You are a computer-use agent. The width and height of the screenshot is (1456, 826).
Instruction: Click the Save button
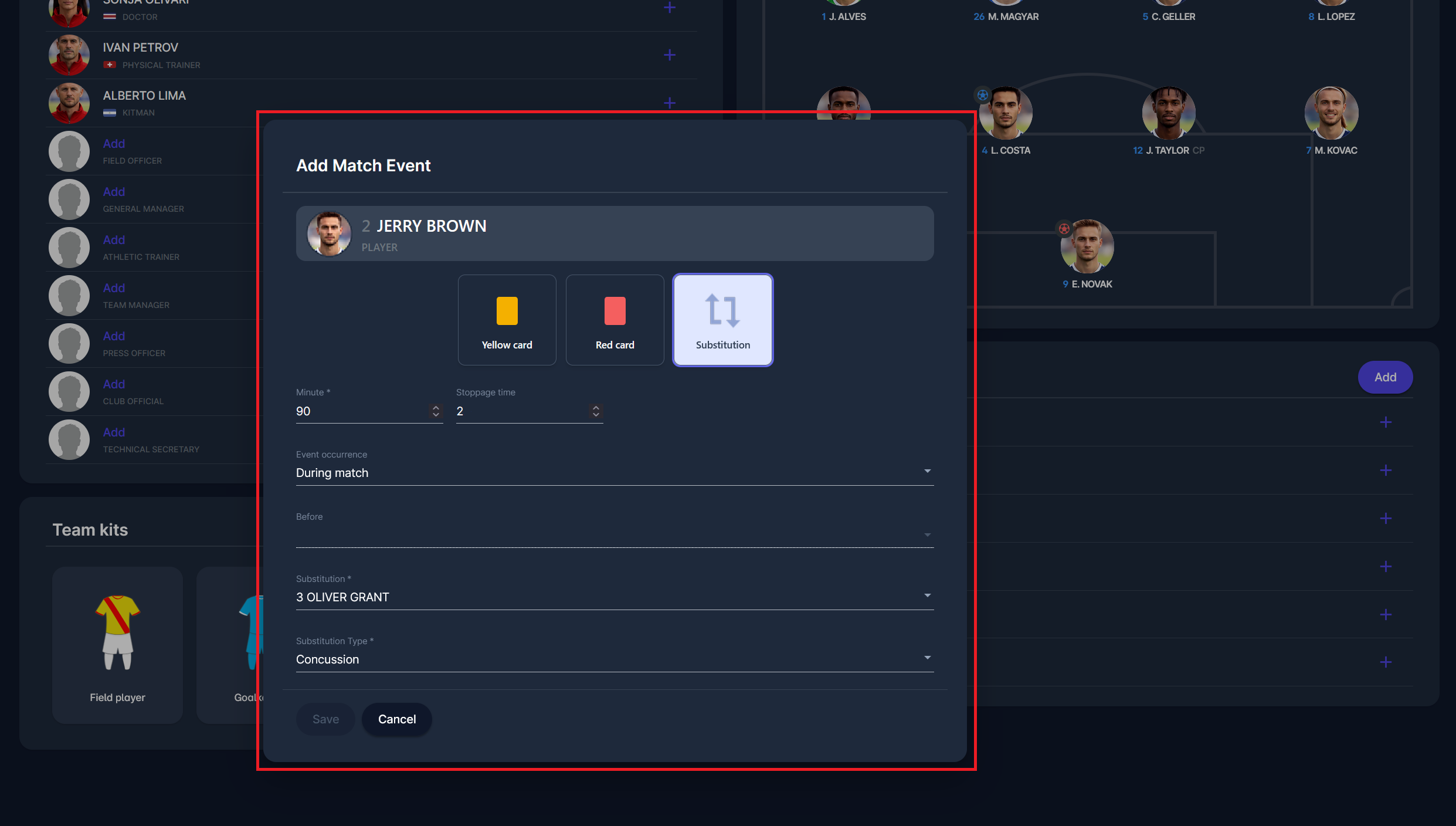tap(325, 719)
